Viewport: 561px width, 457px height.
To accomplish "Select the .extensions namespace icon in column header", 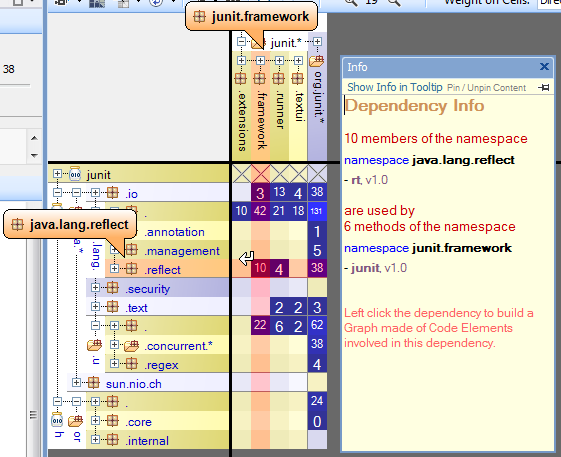I will (x=241, y=78).
